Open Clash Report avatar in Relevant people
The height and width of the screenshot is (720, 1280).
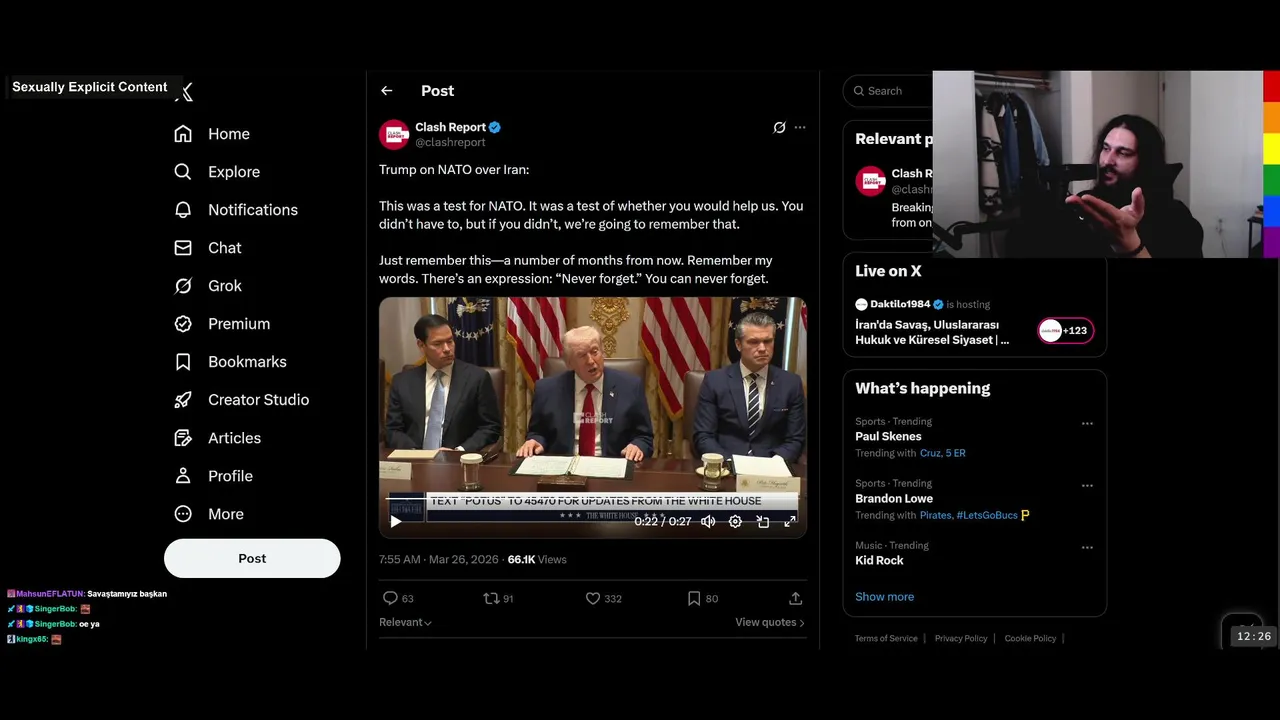point(870,181)
